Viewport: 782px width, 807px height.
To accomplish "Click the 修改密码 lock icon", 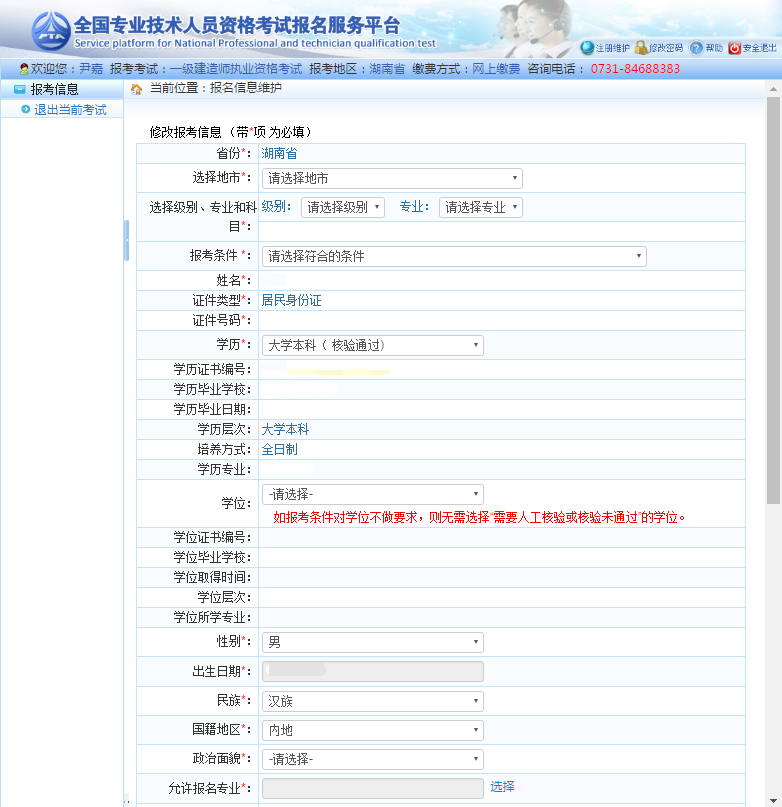I will 640,47.
